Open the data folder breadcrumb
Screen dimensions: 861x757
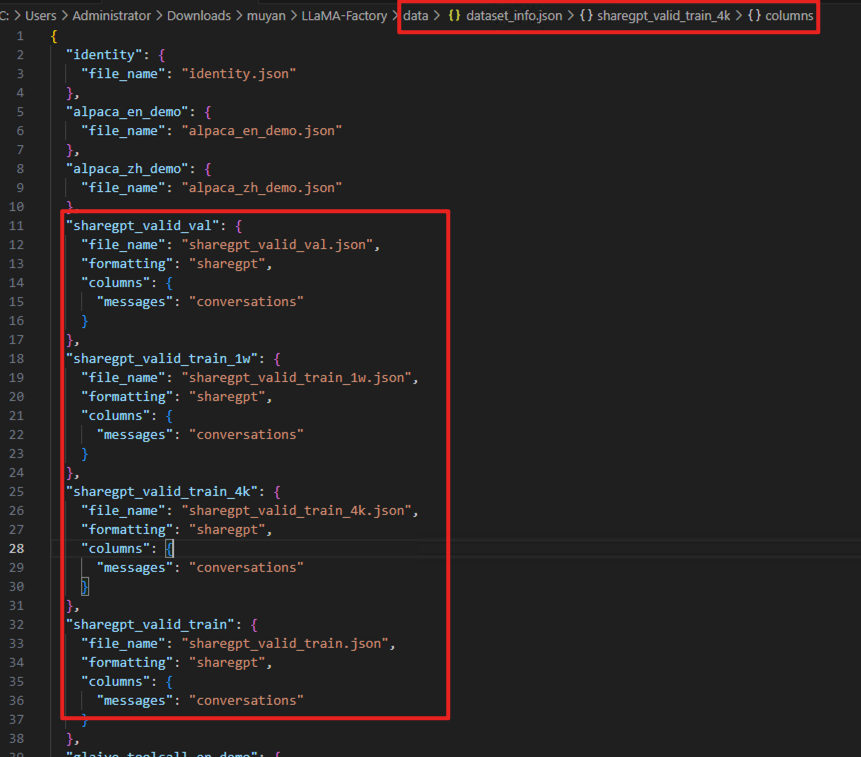pyautogui.click(x=416, y=16)
